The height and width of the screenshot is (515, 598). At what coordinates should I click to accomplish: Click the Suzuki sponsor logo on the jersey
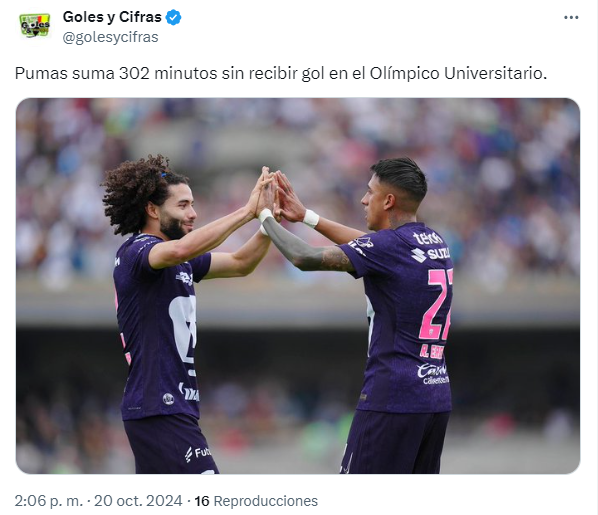431,254
